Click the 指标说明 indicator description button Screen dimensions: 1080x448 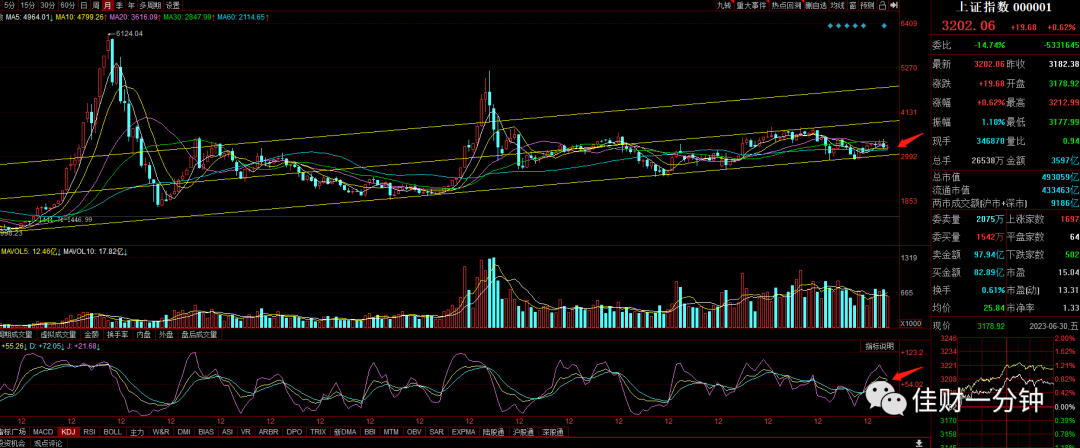[880, 345]
